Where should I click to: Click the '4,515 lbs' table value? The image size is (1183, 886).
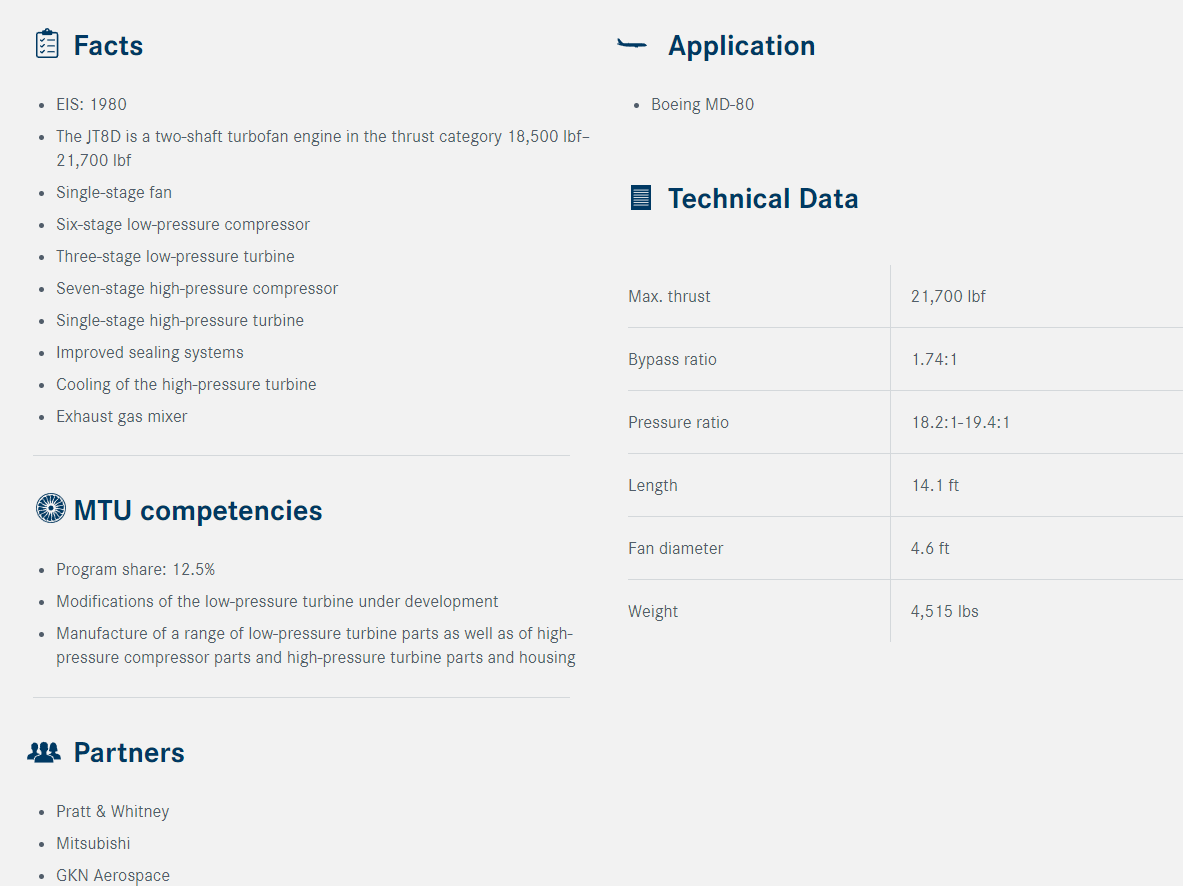945,611
